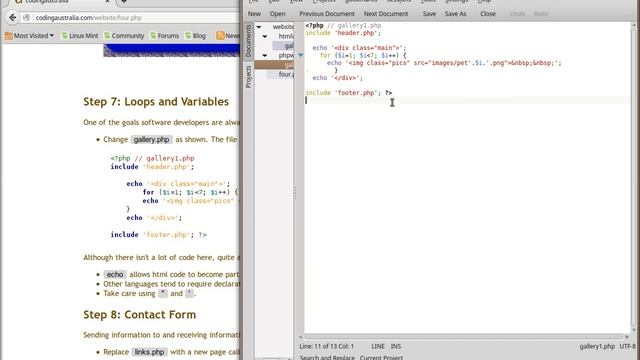
Task: Open the Linux Mint bookmark
Action: coord(80,36)
